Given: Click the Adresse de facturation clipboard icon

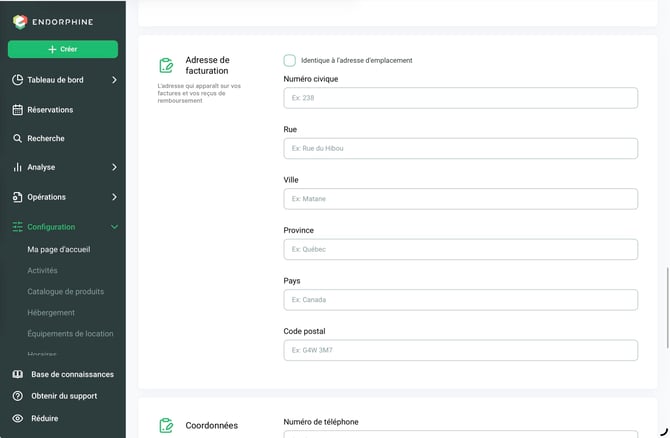Looking at the screenshot, I should point(166,65).
